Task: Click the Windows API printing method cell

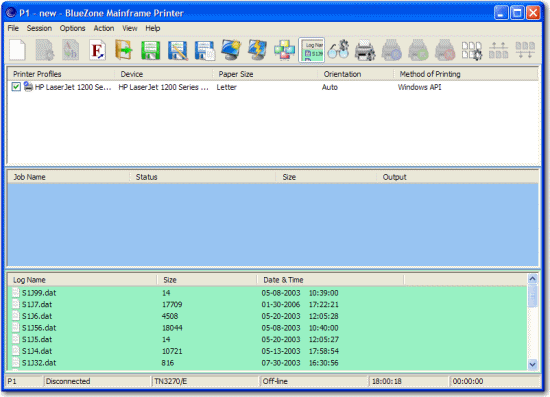Action: [x=420, y=87]
